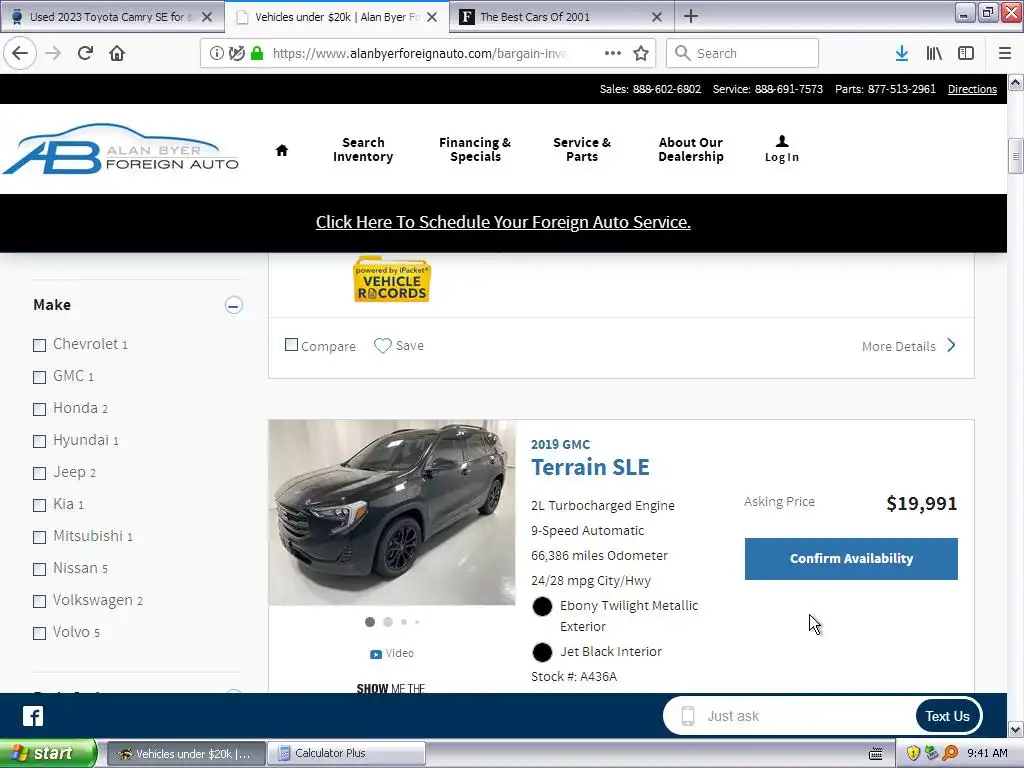Click the tracking protection shield icon
The width and height of the screenshot is (1024, 768).
[x=236, y=54]
